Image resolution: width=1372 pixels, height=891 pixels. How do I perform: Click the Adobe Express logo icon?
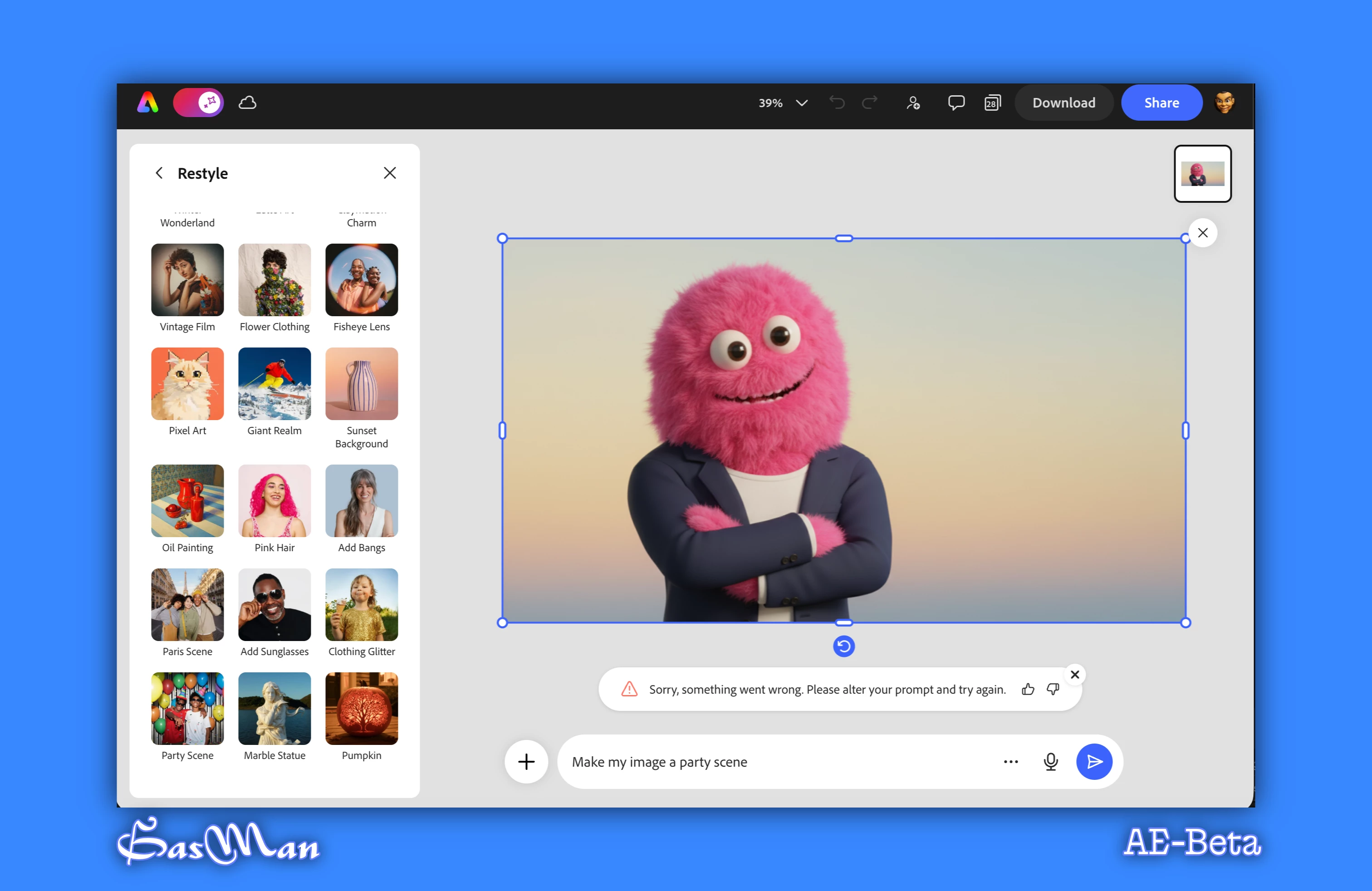click(147, 103)
